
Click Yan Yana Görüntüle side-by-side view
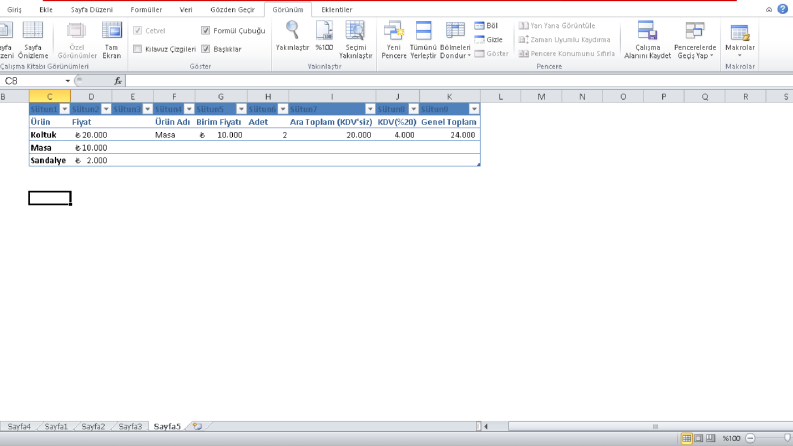click(557, 25)
